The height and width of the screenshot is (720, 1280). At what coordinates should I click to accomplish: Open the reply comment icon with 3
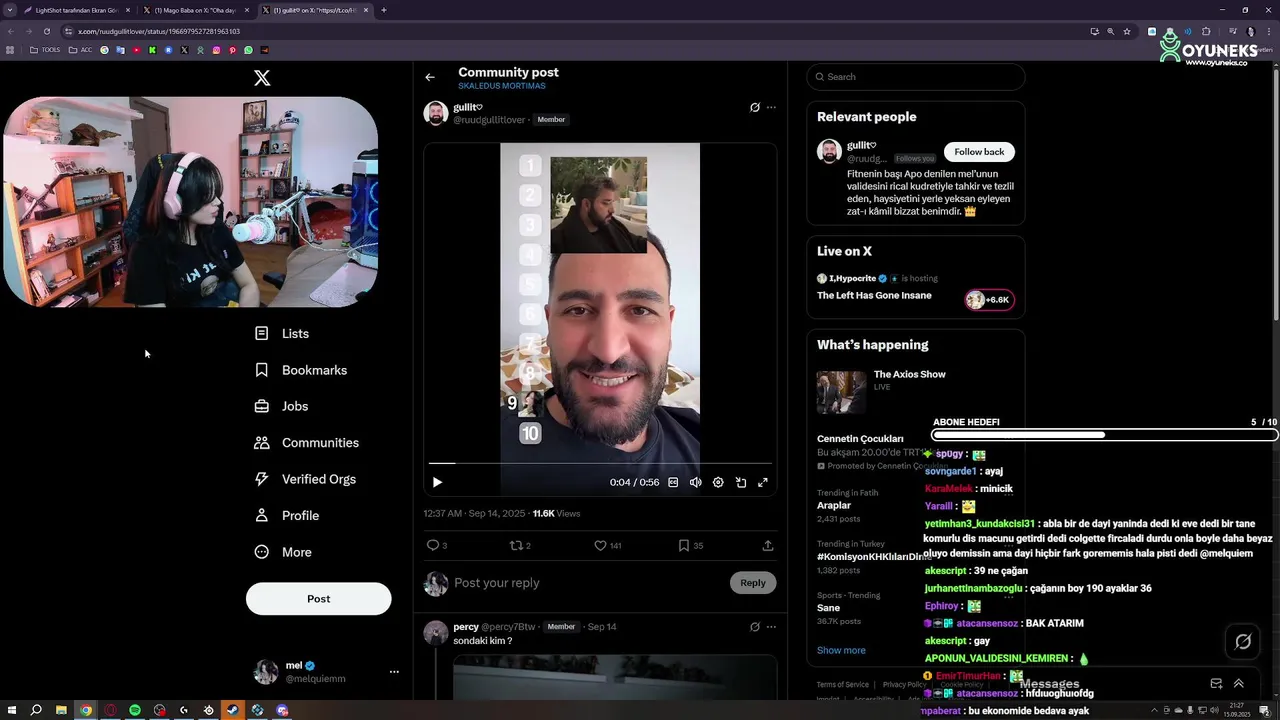tap(433, 545)
